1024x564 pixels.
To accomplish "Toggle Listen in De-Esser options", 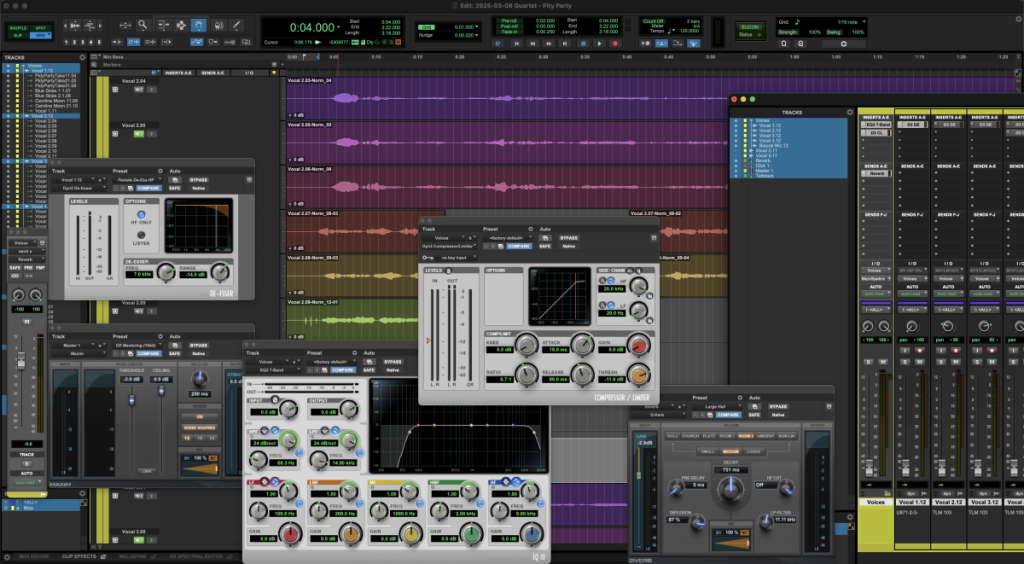I will click(x=141, y=235).
